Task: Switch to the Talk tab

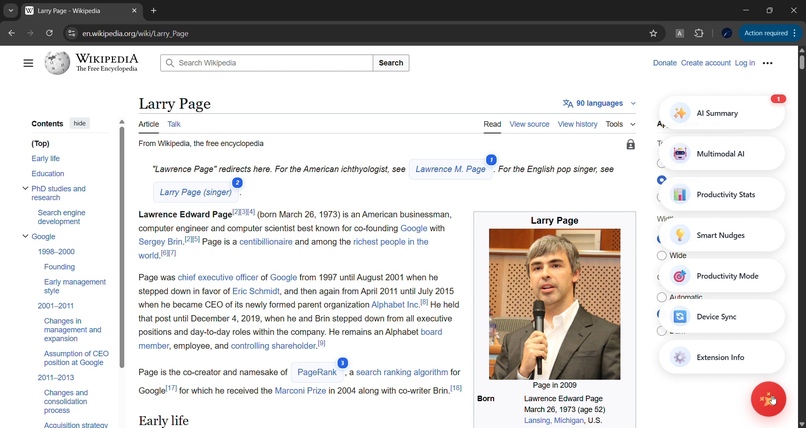Action: [174, 124]
